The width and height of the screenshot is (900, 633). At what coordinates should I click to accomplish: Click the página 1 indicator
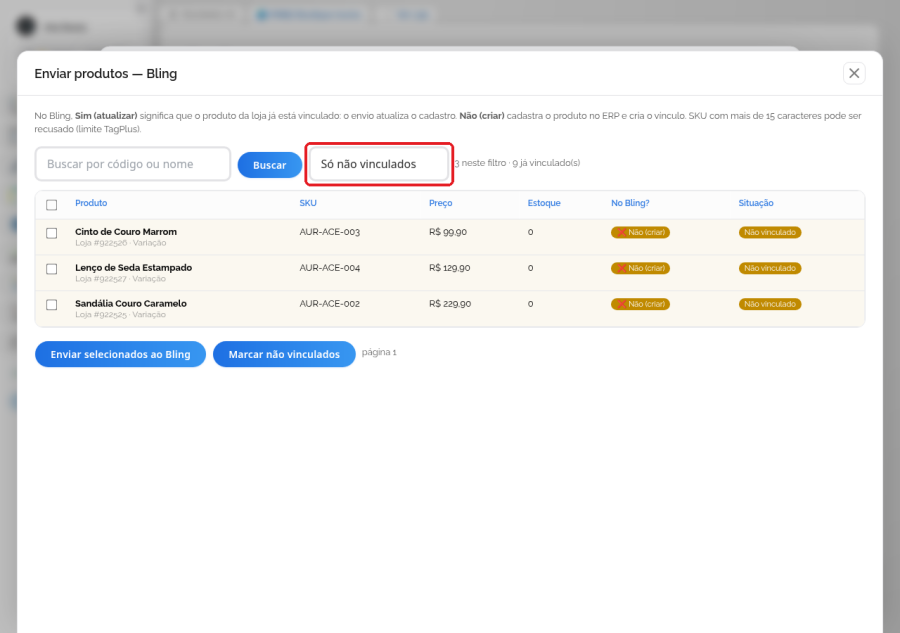pyautogui.click(x=379, y=352)
